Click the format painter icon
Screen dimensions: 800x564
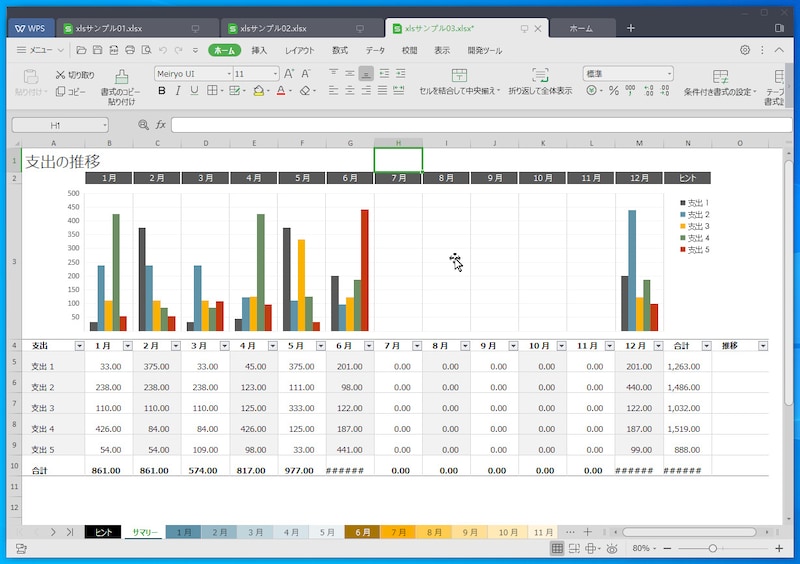pos(121,77)
